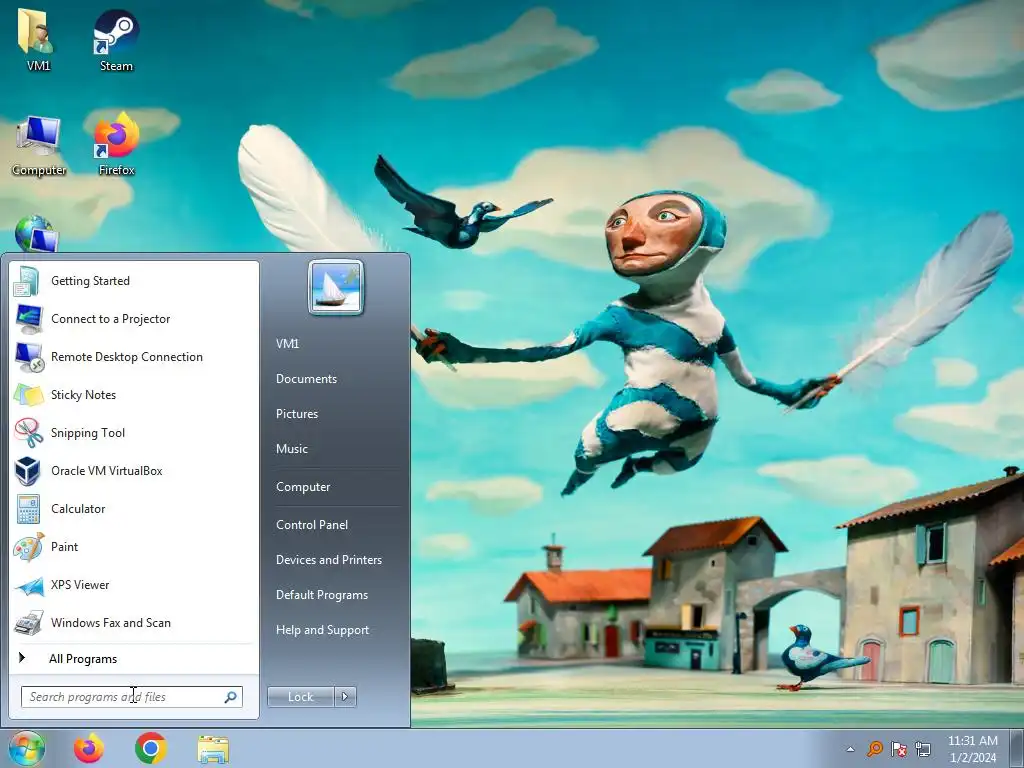Click the Start orb button
The height and width of the screenshot is (768, 1024).
pyautogui.click(x=26, y=748)
